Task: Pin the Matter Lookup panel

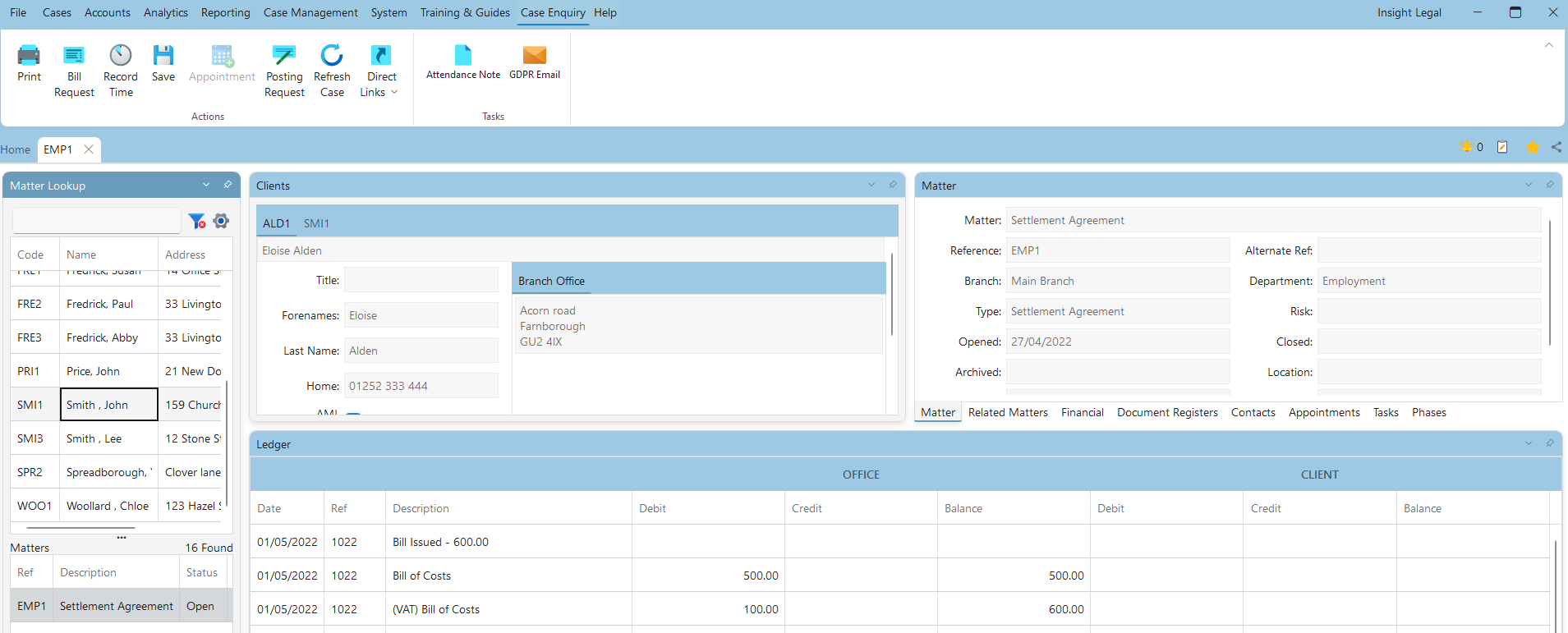Action: click(x=228, y=185)
